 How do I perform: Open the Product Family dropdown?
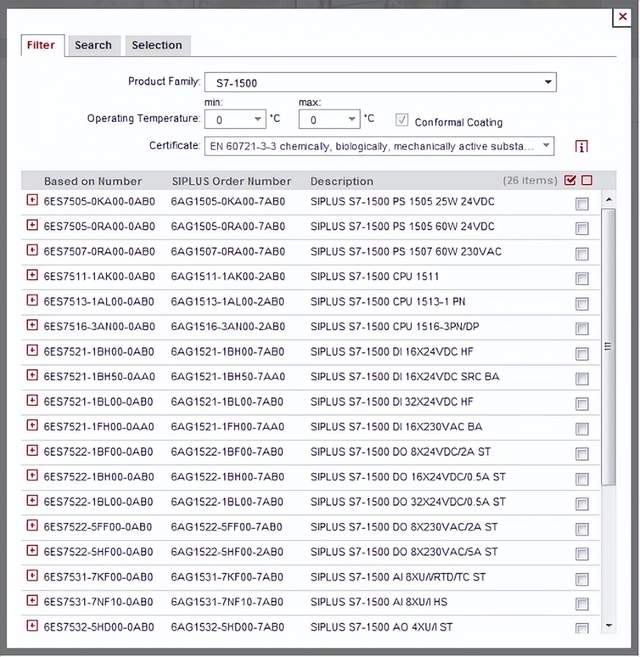(x=380, y=82)
